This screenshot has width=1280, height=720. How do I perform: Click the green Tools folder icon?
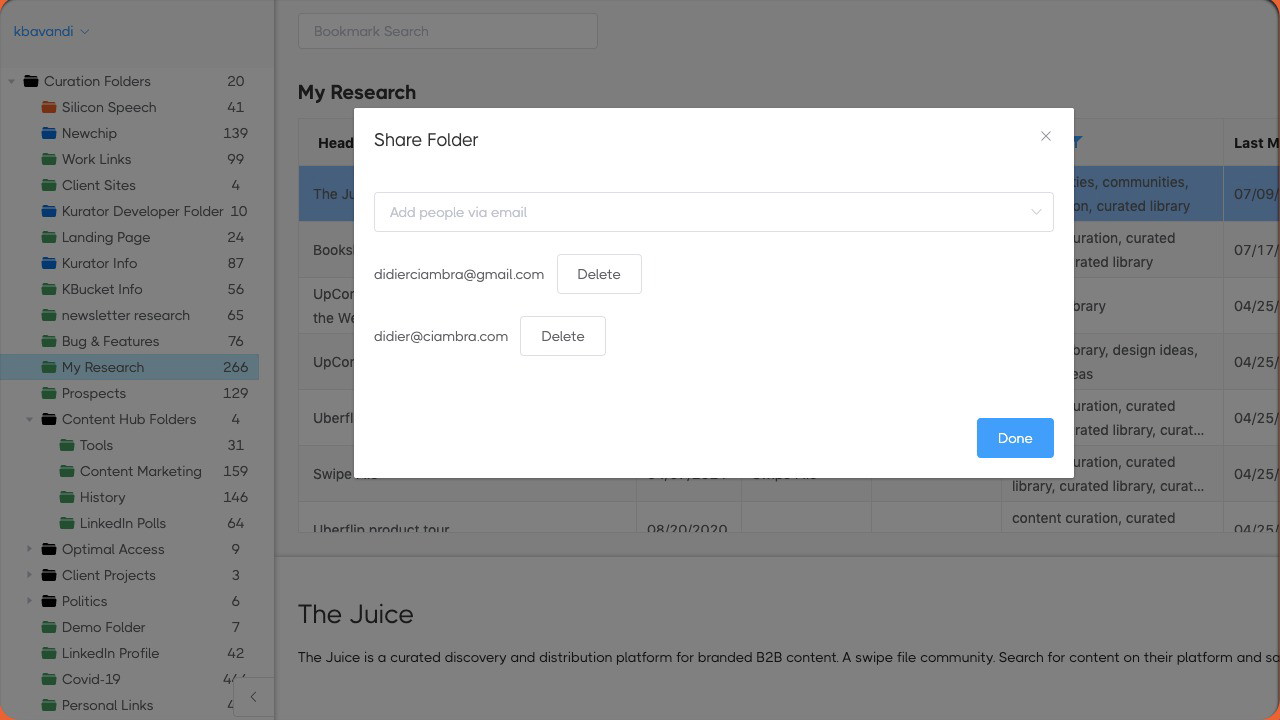[67, 445]
